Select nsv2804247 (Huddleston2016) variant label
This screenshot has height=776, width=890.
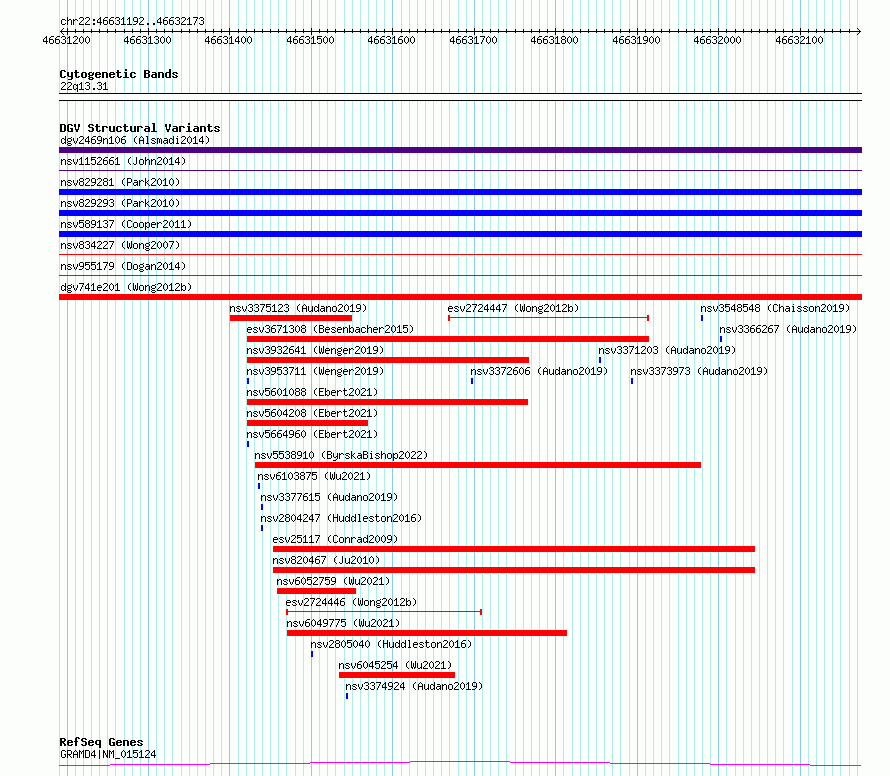341,518
